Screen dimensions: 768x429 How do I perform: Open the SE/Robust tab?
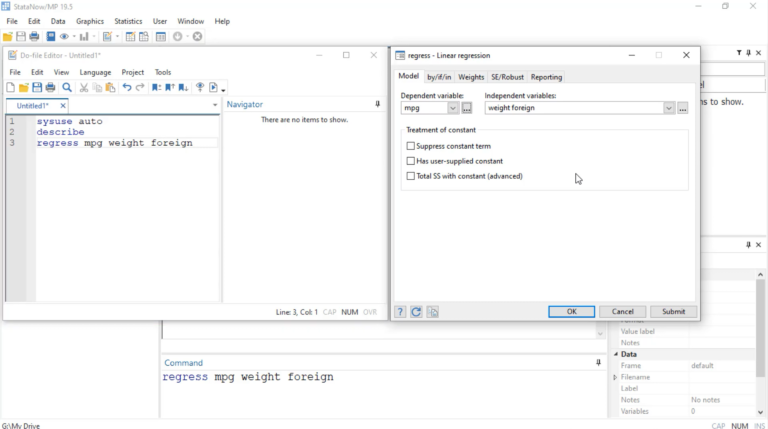[507, 77]
